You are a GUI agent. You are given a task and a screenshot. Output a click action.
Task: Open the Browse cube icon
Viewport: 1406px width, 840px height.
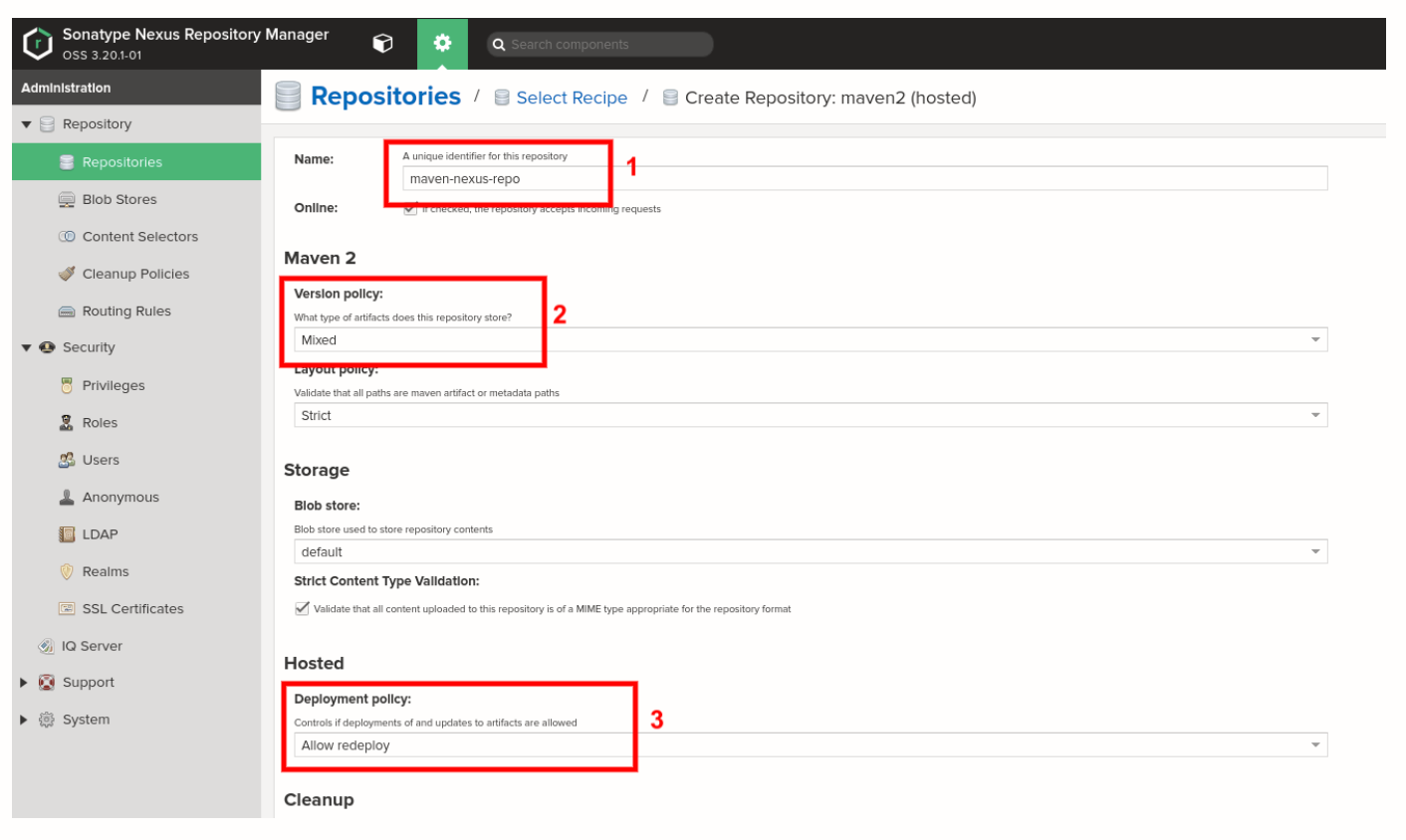(x=382, y=44)
